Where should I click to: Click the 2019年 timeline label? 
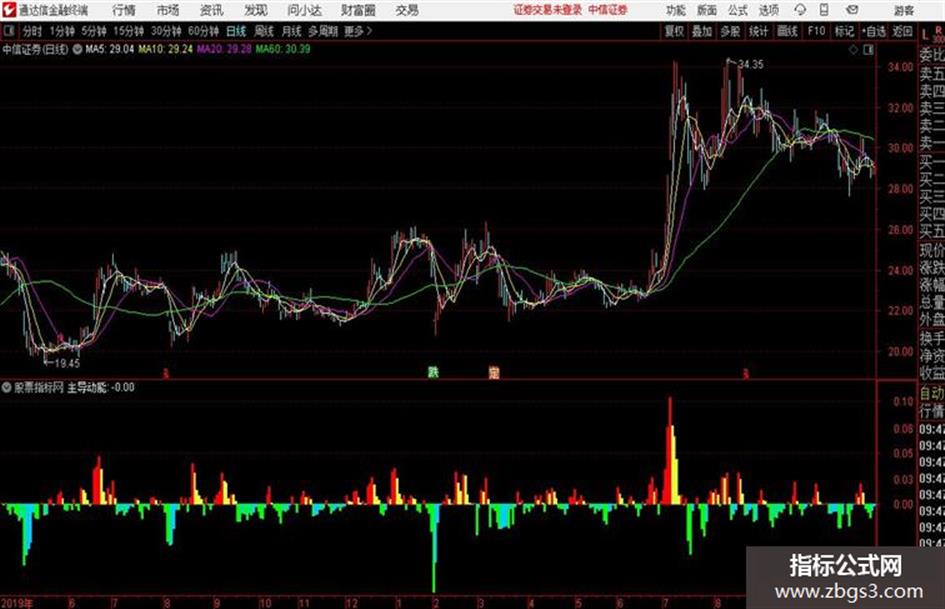pos(17,602)
